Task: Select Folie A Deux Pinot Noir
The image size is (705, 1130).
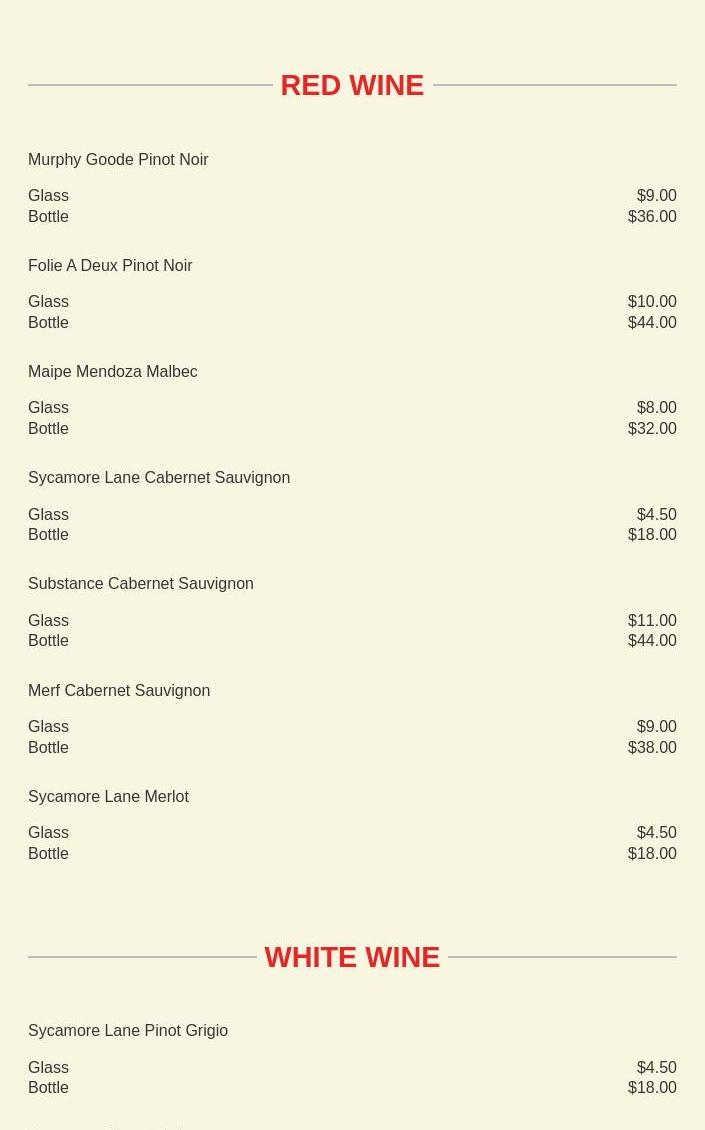Action: (110, 266)
